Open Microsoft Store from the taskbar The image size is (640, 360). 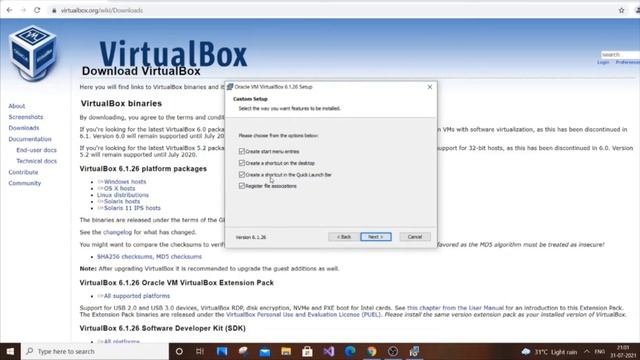pyautogui.click(x=307, y=351)
